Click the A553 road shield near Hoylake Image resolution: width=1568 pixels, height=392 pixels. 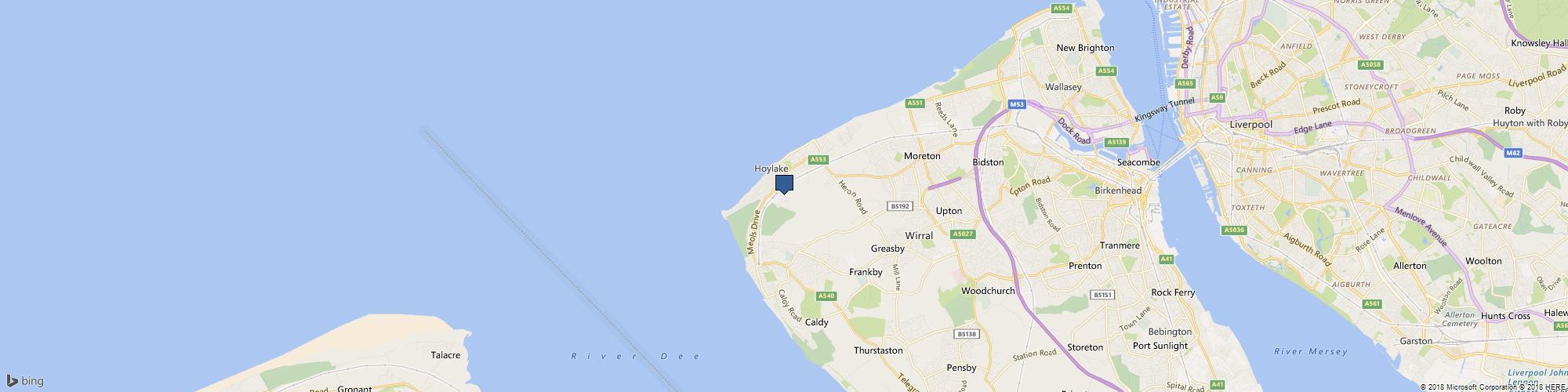818,159
